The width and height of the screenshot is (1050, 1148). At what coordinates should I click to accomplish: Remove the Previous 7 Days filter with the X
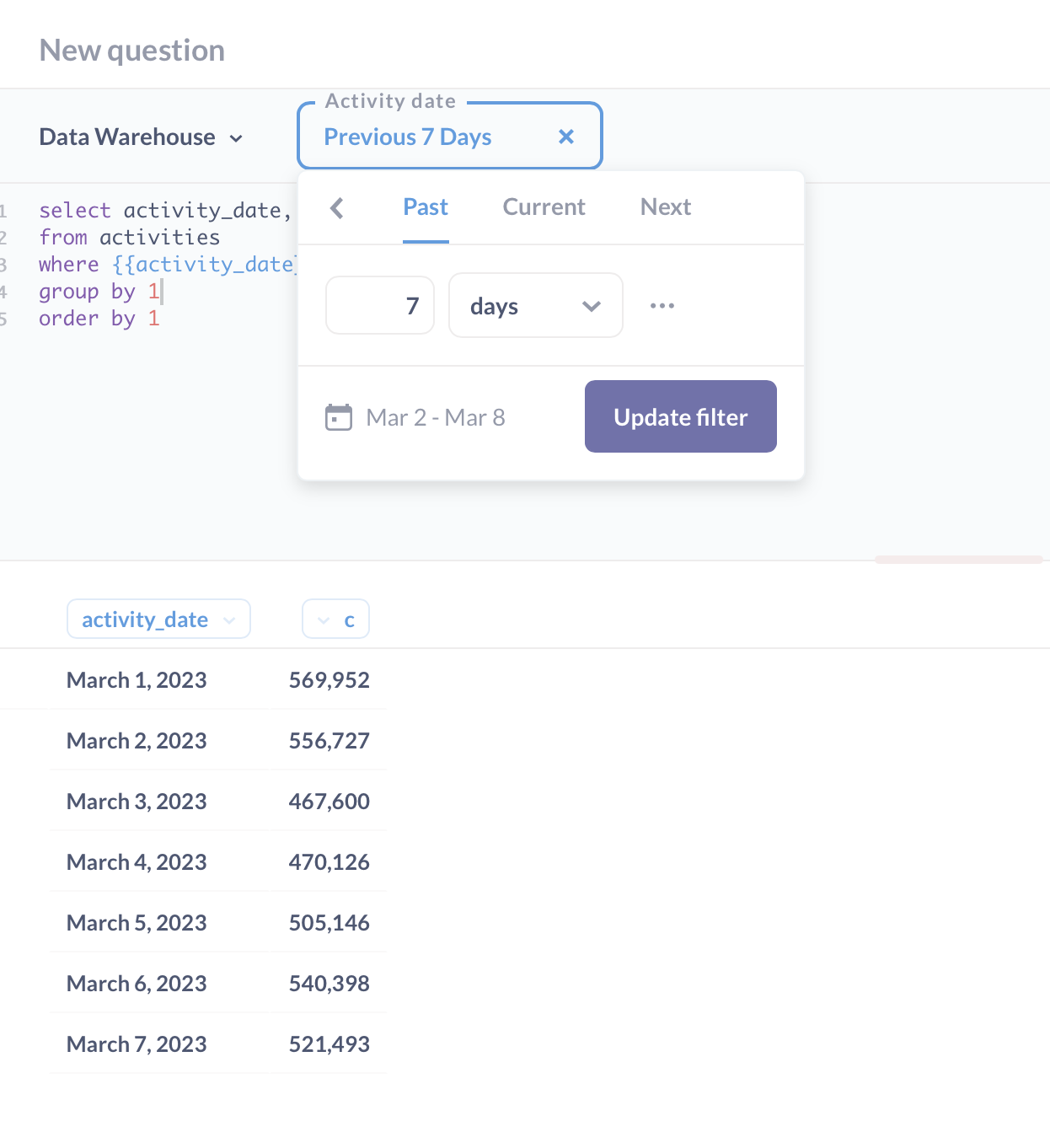click(x=565, y=137)
